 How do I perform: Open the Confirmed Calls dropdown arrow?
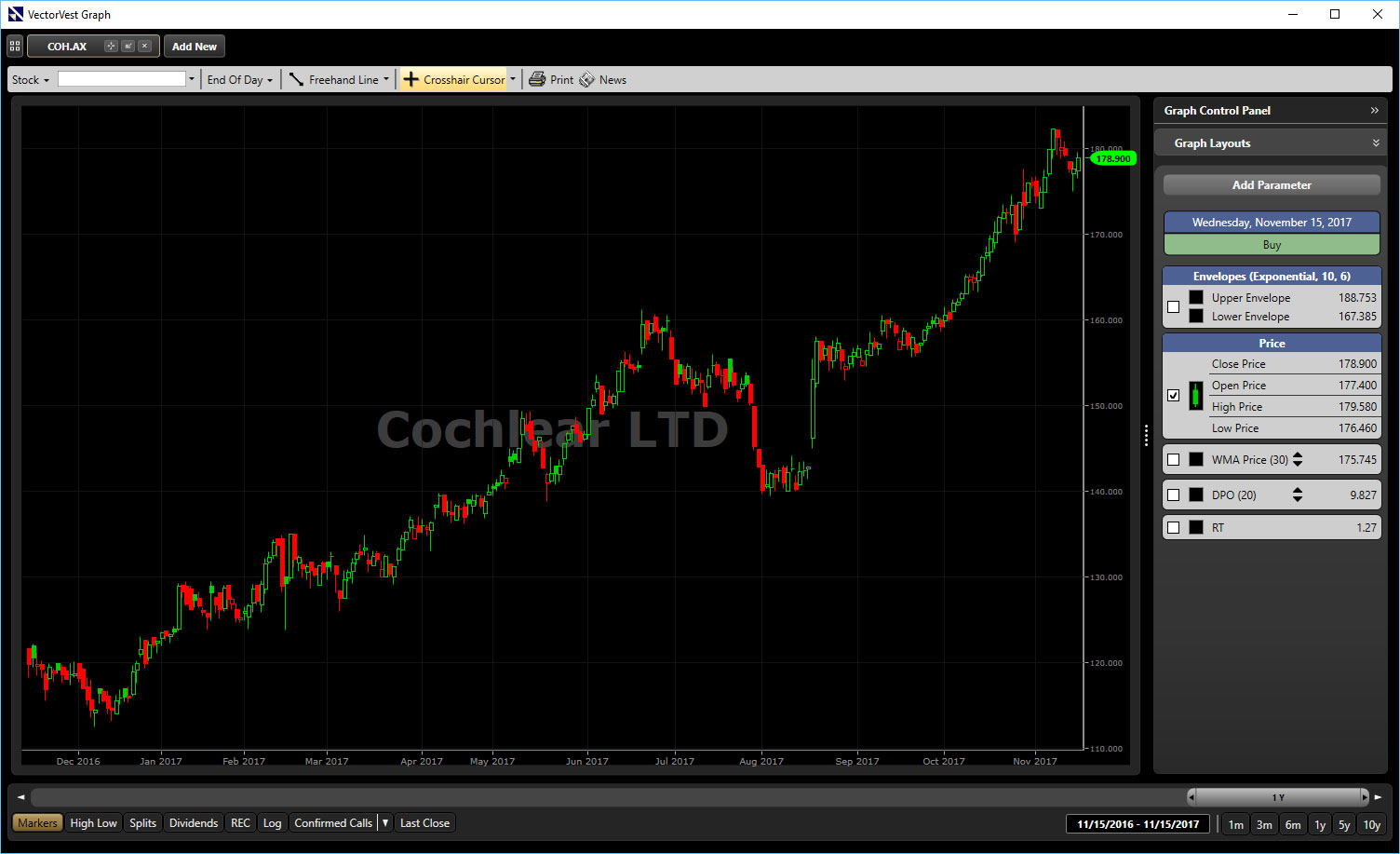385,823
